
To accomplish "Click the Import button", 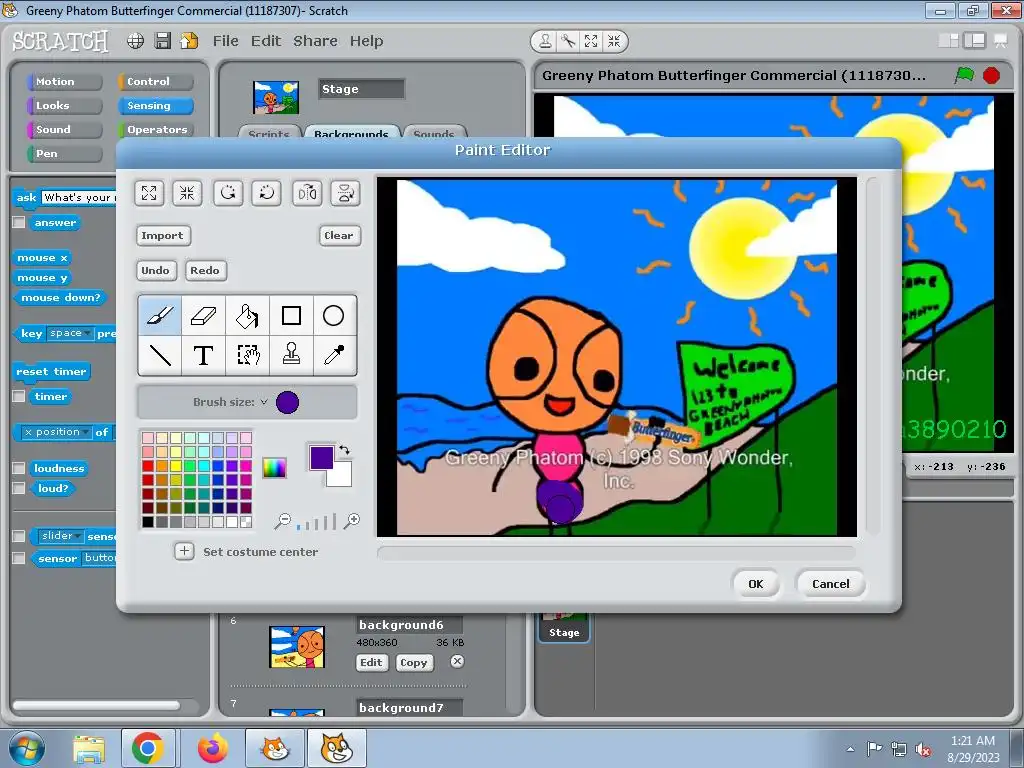I will coord(163,235).
